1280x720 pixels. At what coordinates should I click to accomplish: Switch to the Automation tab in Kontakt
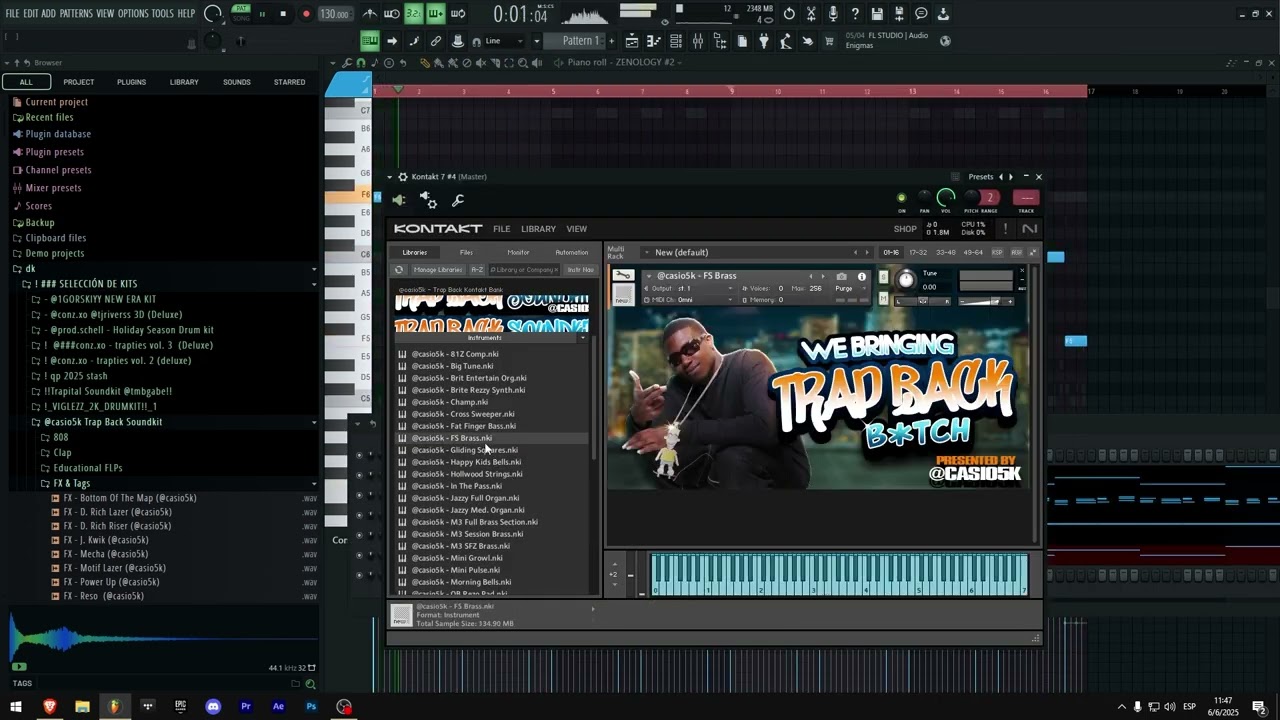click(x=572, y=252)
